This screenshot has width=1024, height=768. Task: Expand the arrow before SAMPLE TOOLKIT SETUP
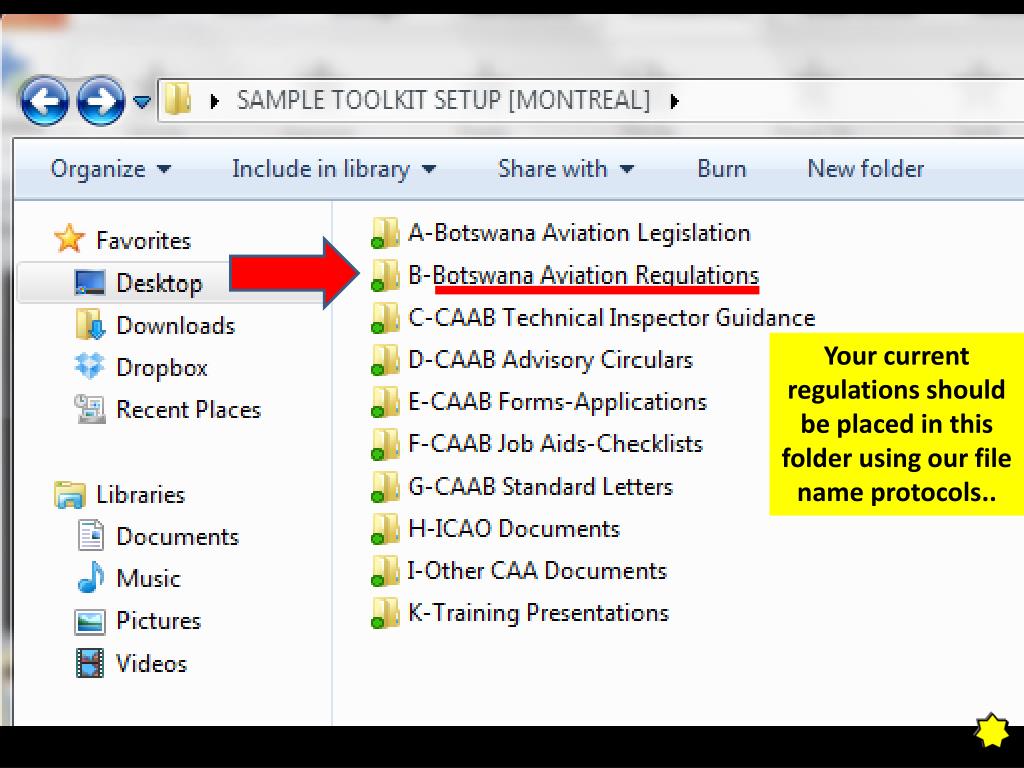[x=214, y=101]
